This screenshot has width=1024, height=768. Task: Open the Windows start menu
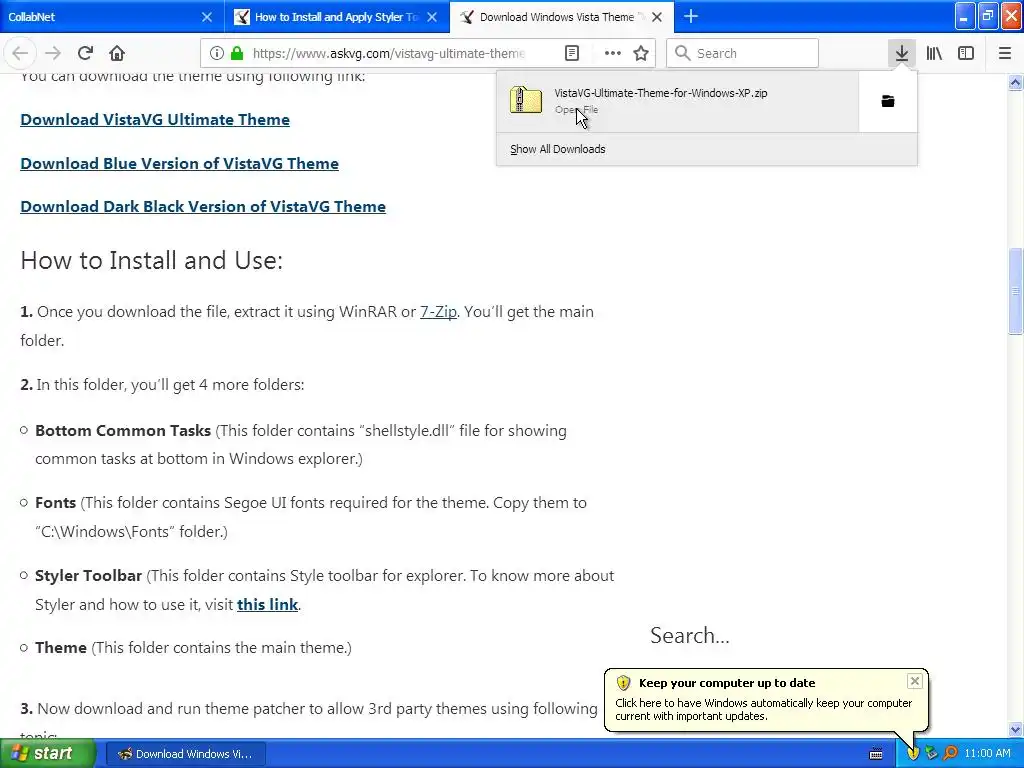click(48, 753)
